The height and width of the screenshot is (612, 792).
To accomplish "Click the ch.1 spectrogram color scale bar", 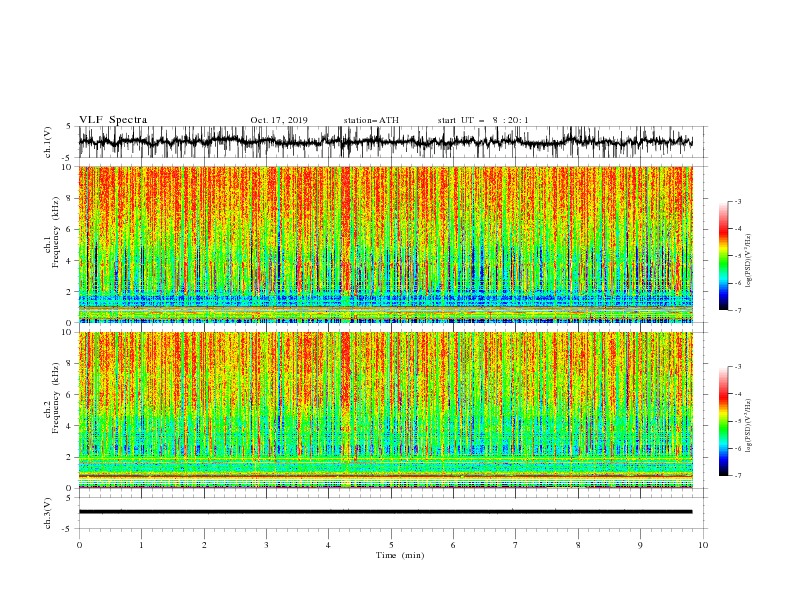I will pos(724,255).
